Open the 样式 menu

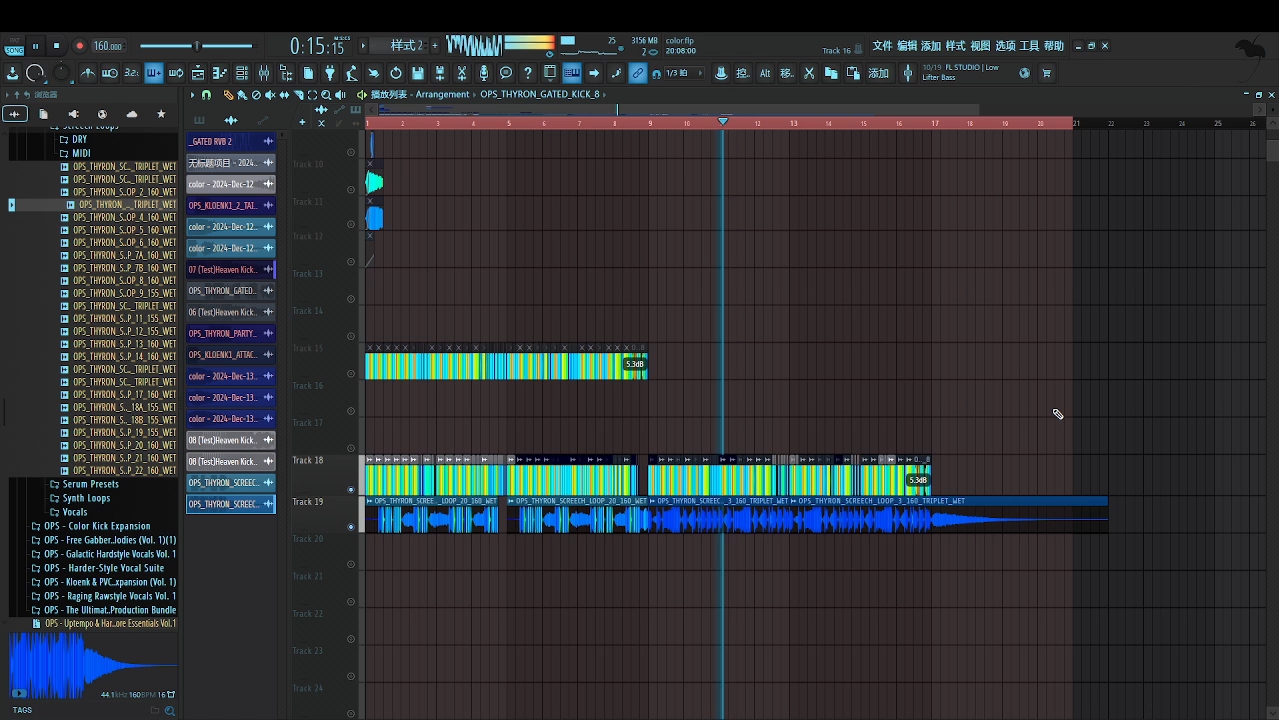956,46
